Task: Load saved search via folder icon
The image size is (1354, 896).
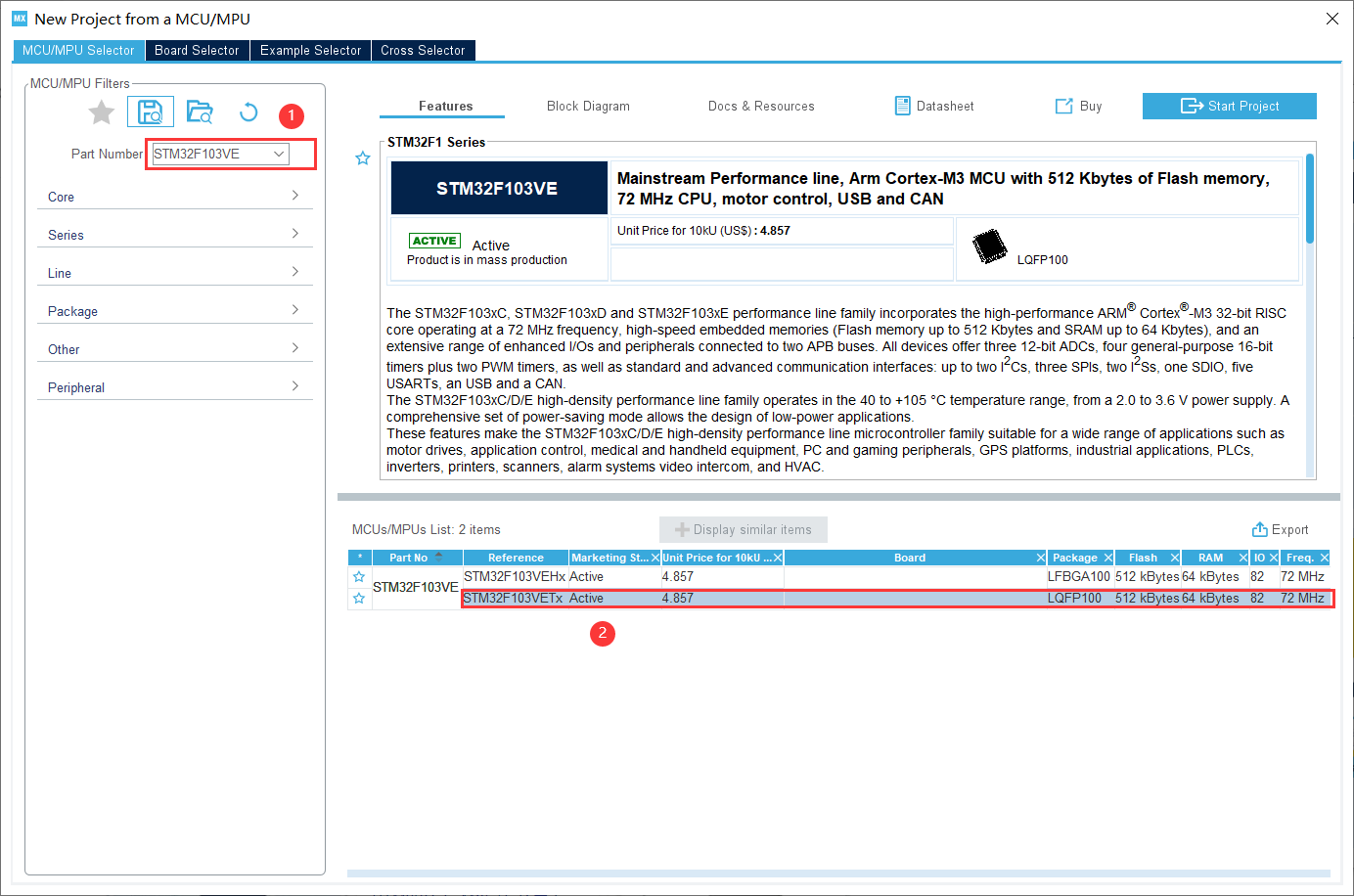Action: 200,112
